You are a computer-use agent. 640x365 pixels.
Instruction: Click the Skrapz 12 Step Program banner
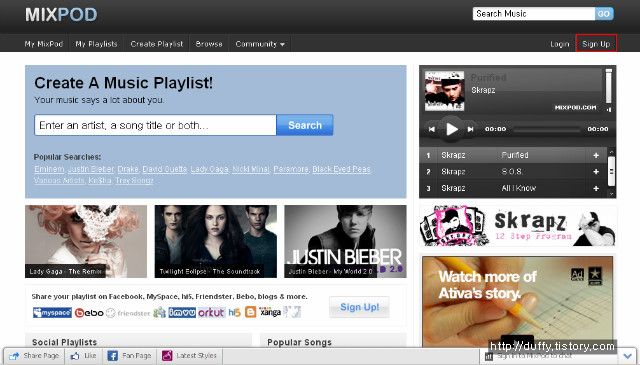tap(518, 226)
